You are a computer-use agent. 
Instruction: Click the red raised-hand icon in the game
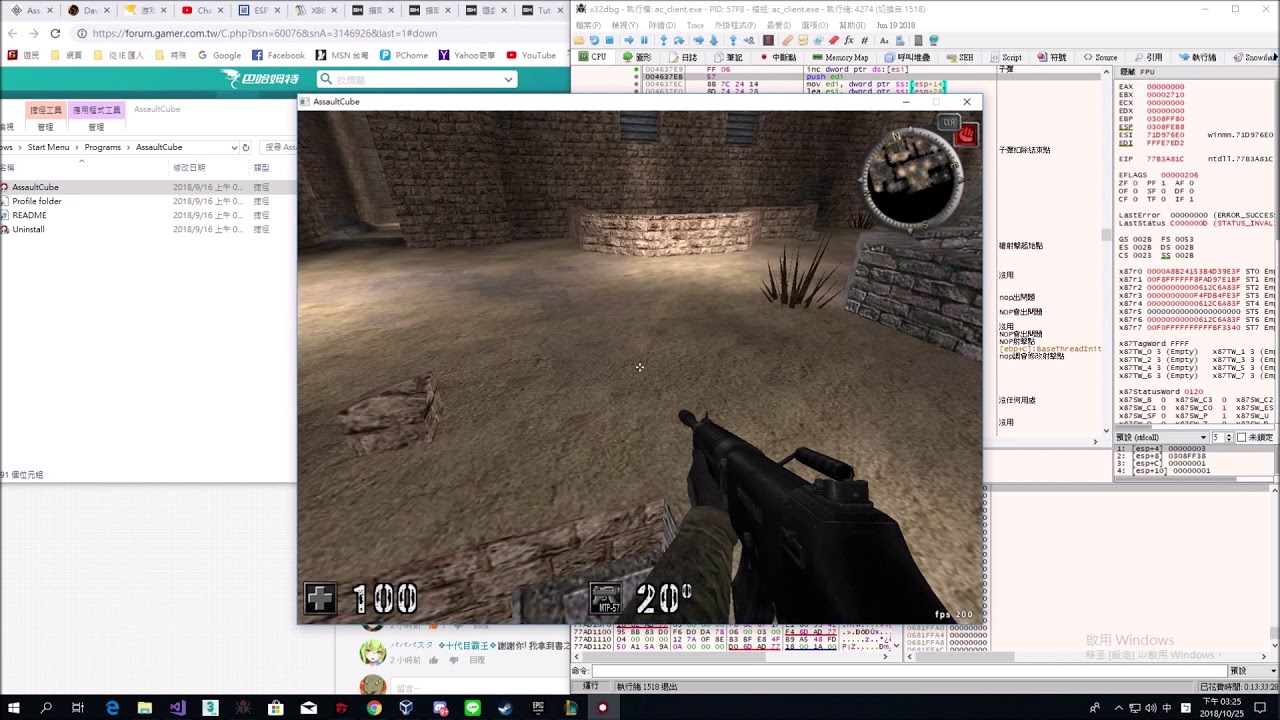tap(965, 135)
